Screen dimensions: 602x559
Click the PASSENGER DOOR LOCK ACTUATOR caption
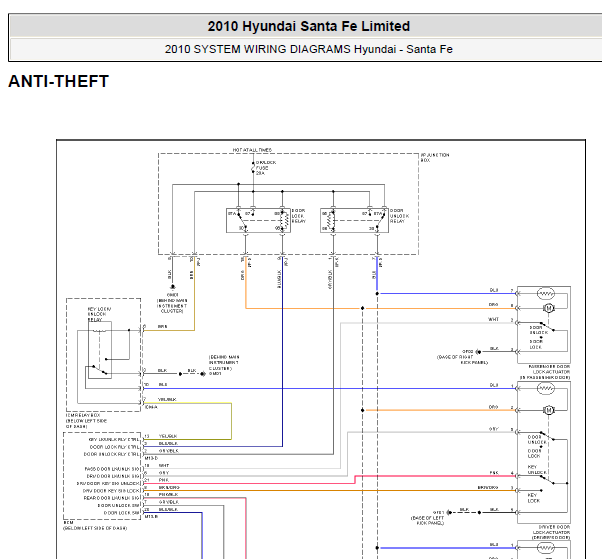pos(545,372)
